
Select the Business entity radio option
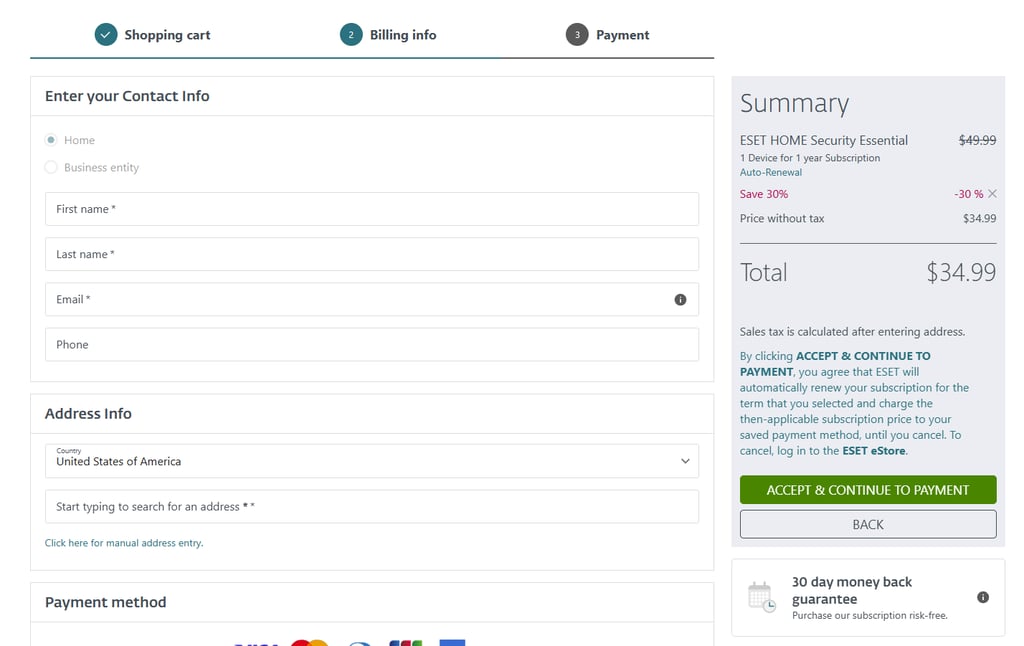click(51, 167)
